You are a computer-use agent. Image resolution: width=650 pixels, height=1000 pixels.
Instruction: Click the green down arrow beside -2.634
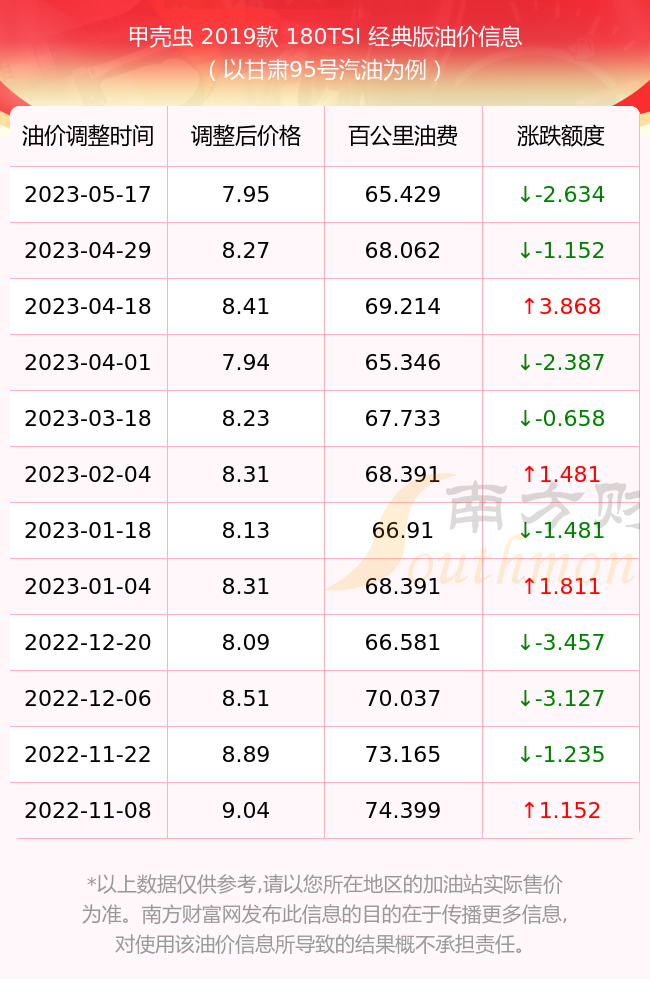pos(526,195)
